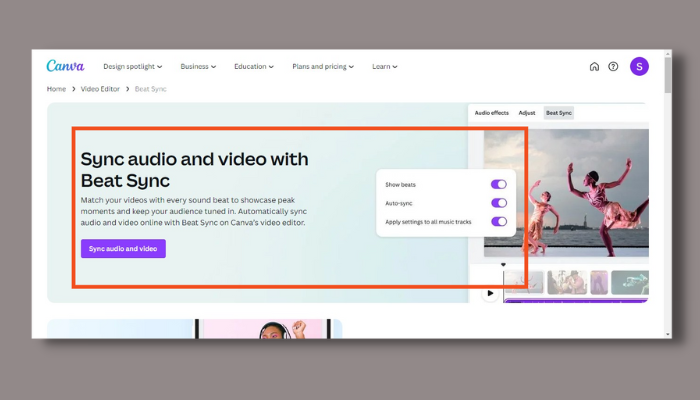The height and width of the screenshot is (400, 700).
Task: Expand the Learn menu
Action: click(x=384, y=67)
